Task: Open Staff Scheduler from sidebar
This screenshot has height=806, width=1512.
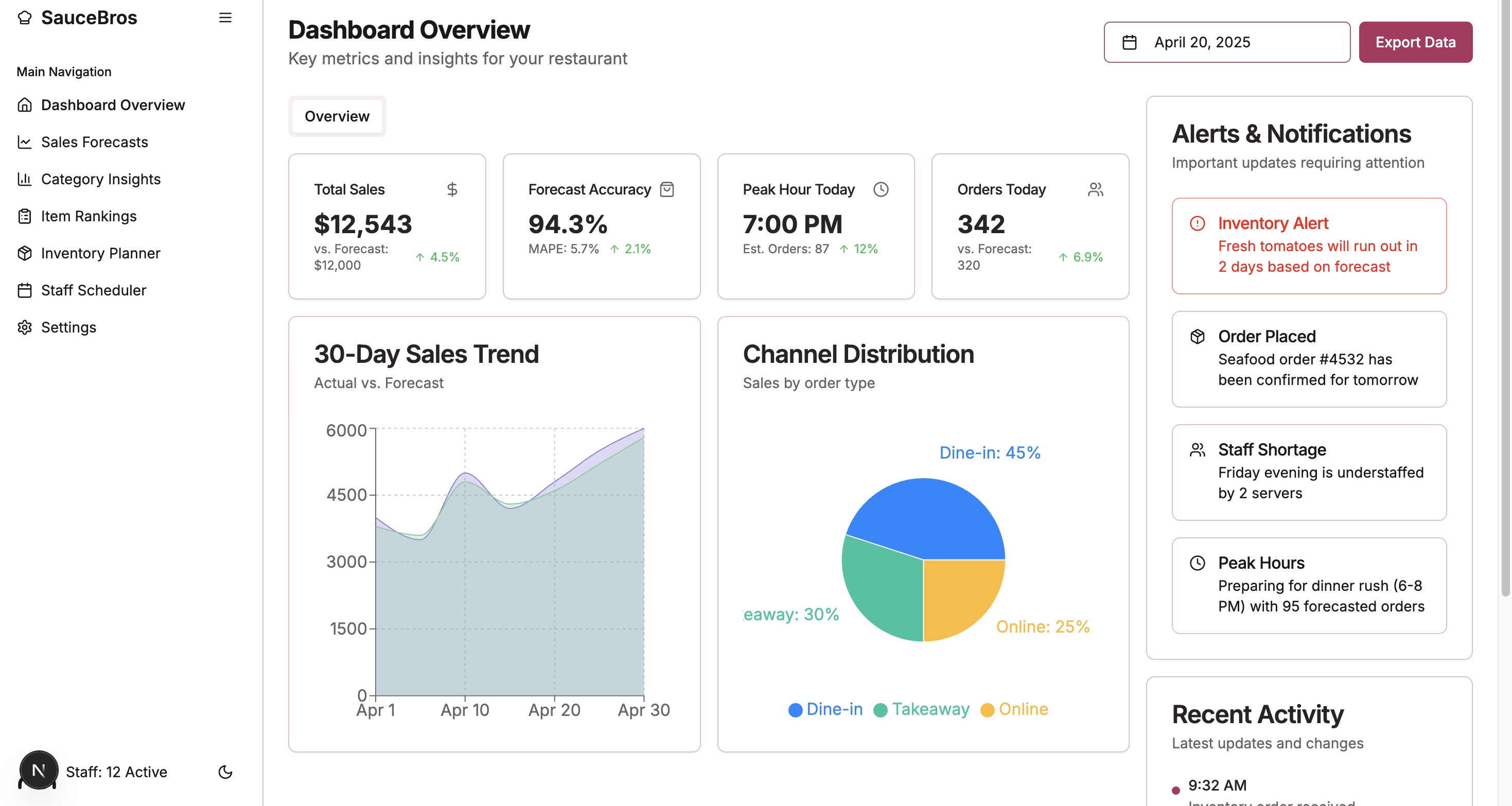Action: click(93, 290)
